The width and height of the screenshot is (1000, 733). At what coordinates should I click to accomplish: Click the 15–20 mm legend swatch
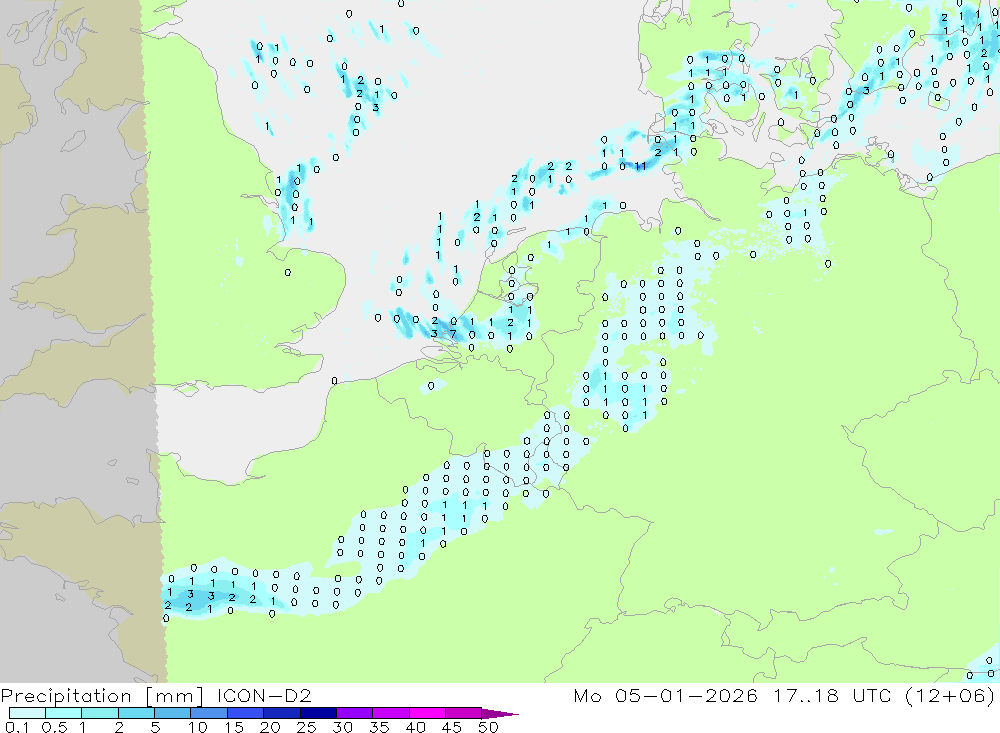click(x=245, y=713)
